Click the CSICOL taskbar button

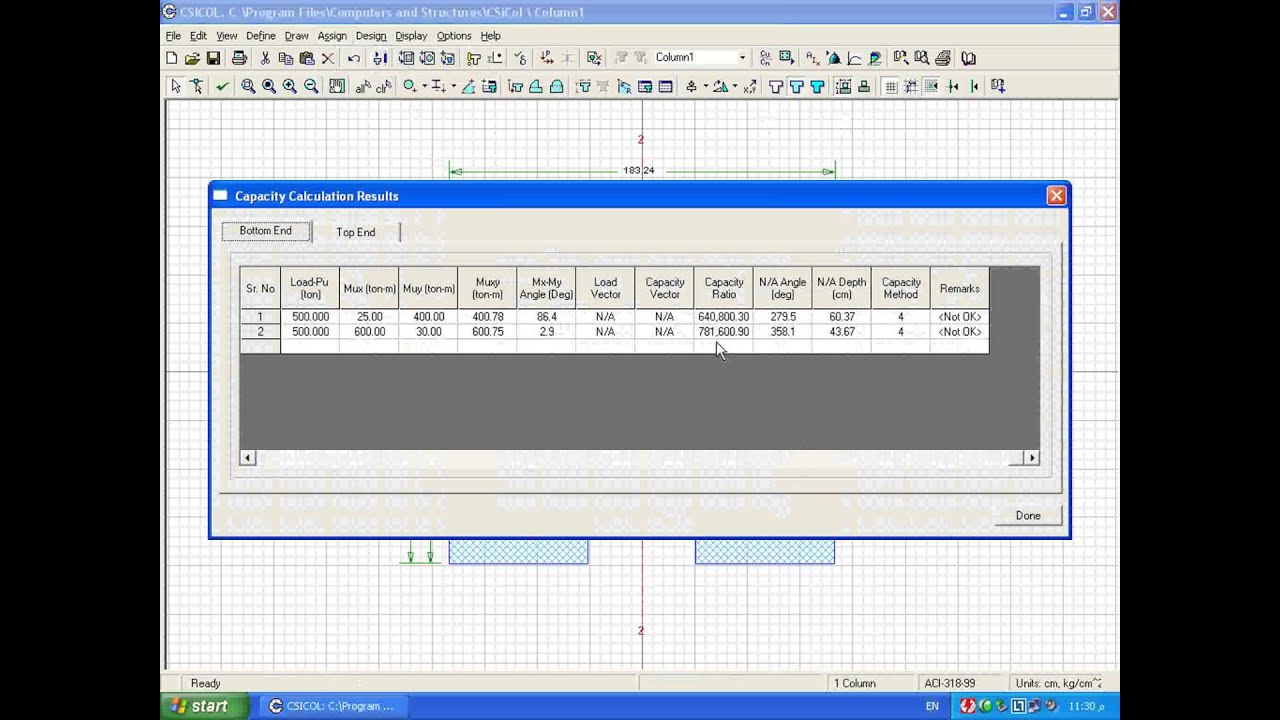(x=332, y=706)
